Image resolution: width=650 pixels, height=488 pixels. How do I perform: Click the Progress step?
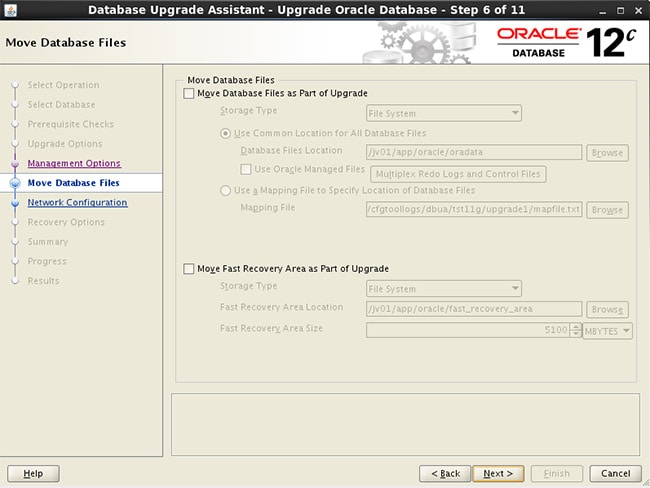[x=47, y=261]
